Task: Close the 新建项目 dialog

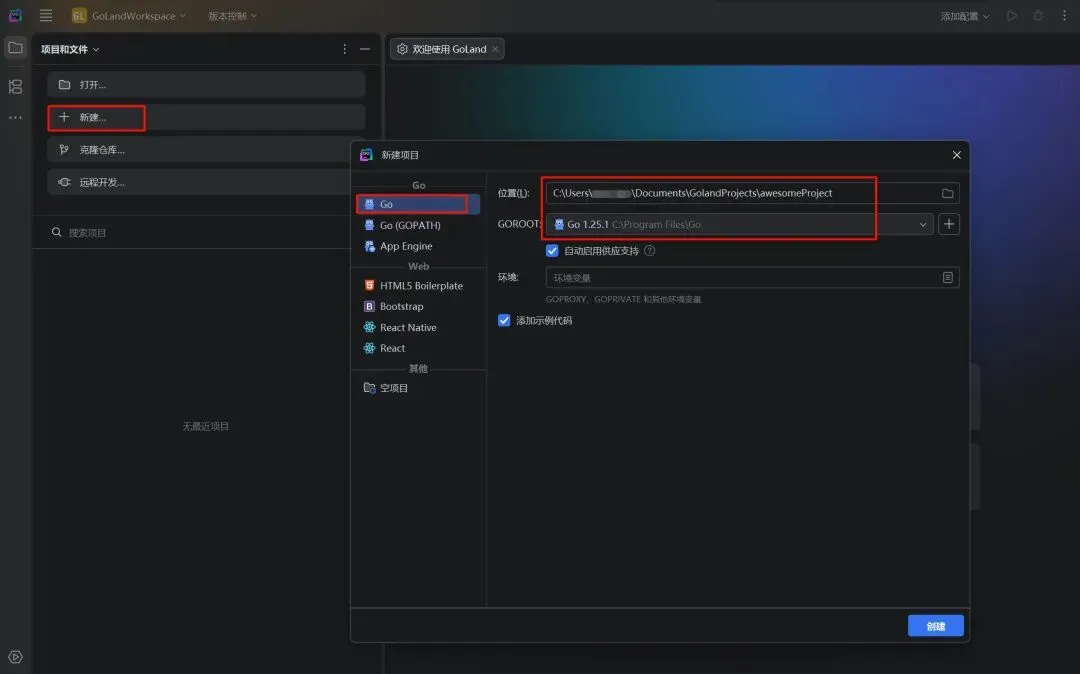Action: (957, 155)
